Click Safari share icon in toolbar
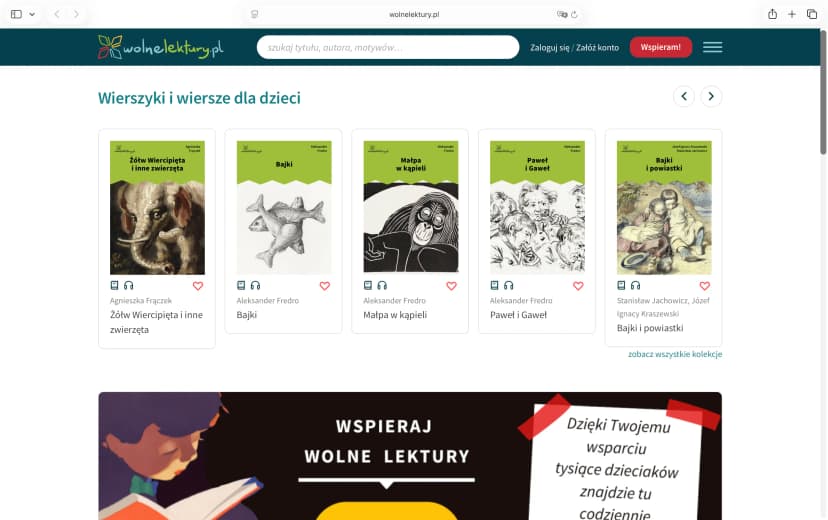Viewport: 828px width, 520px height. coord(772,14)
